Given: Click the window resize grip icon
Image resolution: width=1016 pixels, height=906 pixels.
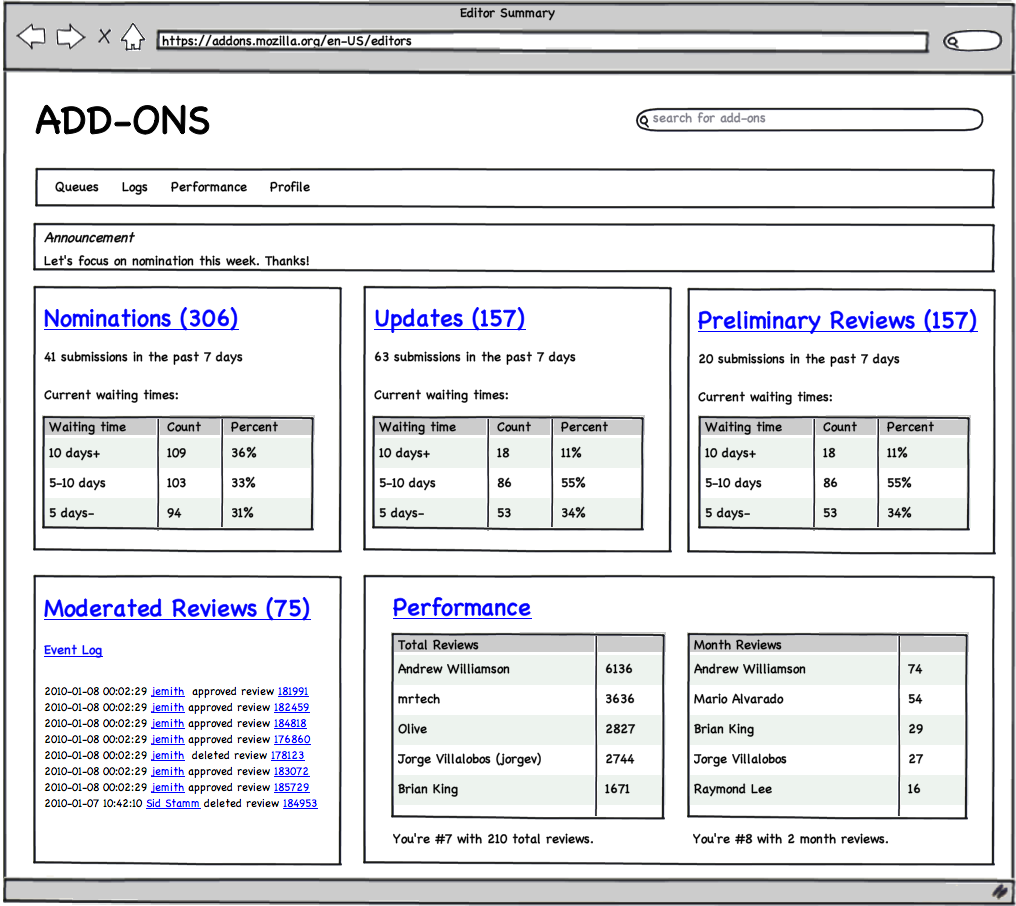Looking at the screenshot, I should point(1002,892).
